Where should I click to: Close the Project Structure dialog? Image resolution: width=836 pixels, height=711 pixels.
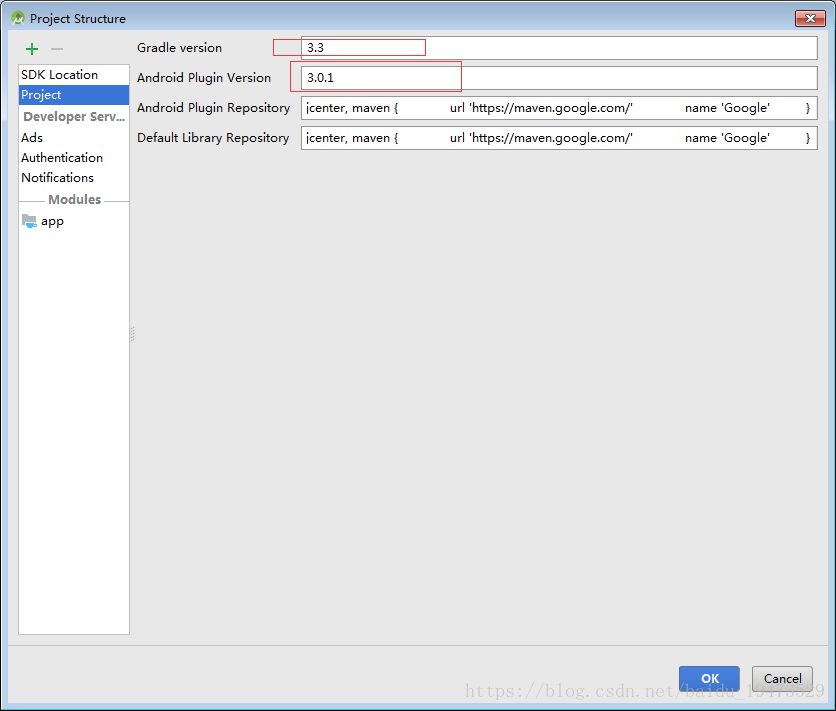[x=809, y=18]
